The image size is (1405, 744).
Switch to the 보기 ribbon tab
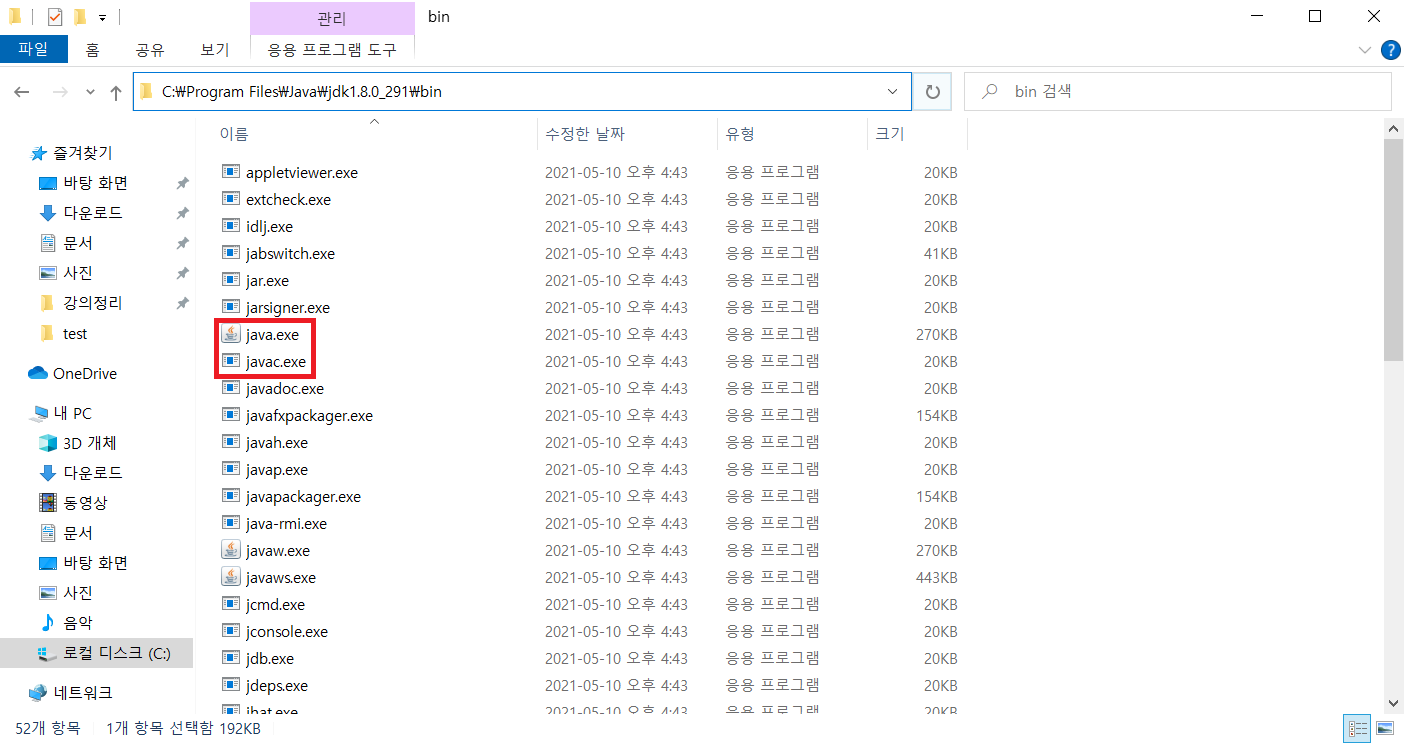(214, 49)
